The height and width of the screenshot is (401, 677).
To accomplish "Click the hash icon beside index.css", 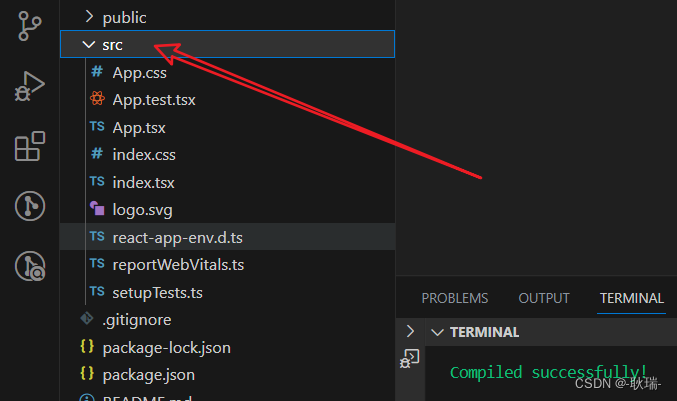I will [x=97, y=154].
